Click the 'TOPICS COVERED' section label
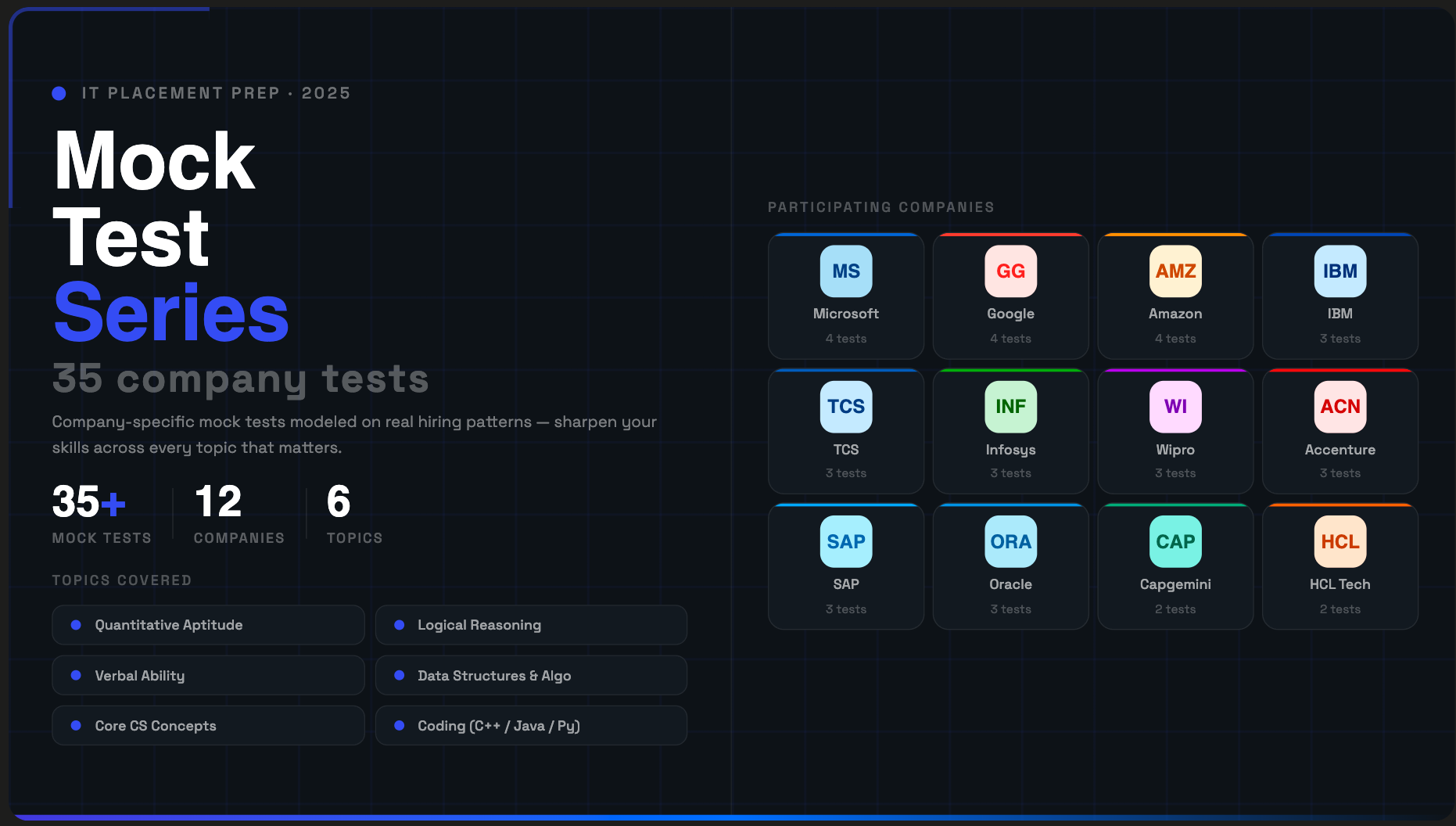This screenshot has width=1456, height=826. pos(122,580)
